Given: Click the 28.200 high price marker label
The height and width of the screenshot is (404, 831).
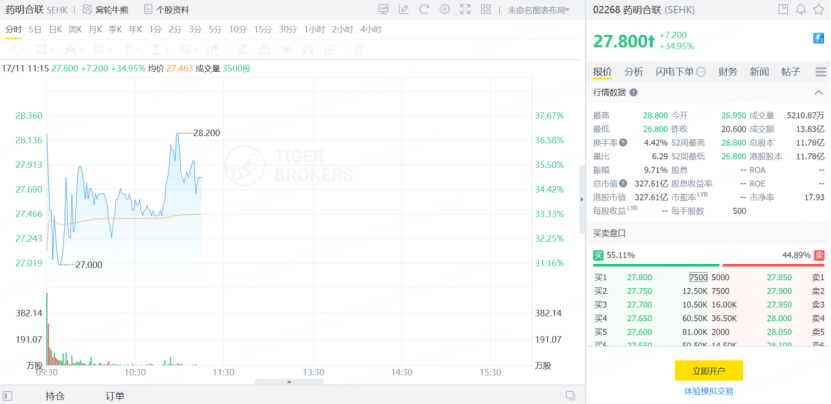Looking at the screenshot, I should pyautogui.click(x=206, y=133).
